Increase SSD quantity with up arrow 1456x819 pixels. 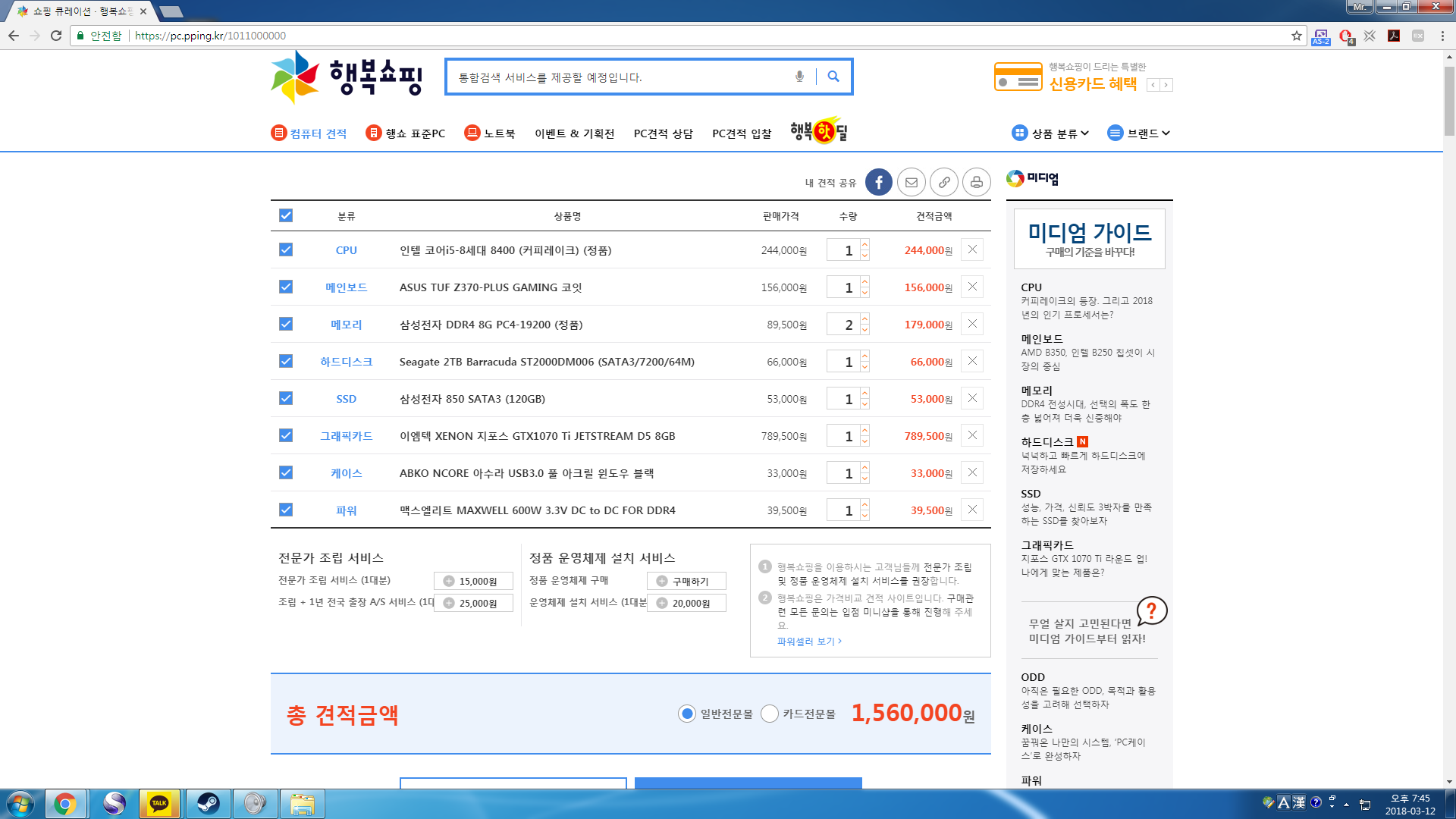pyautogui.click(x=864, y=393)
